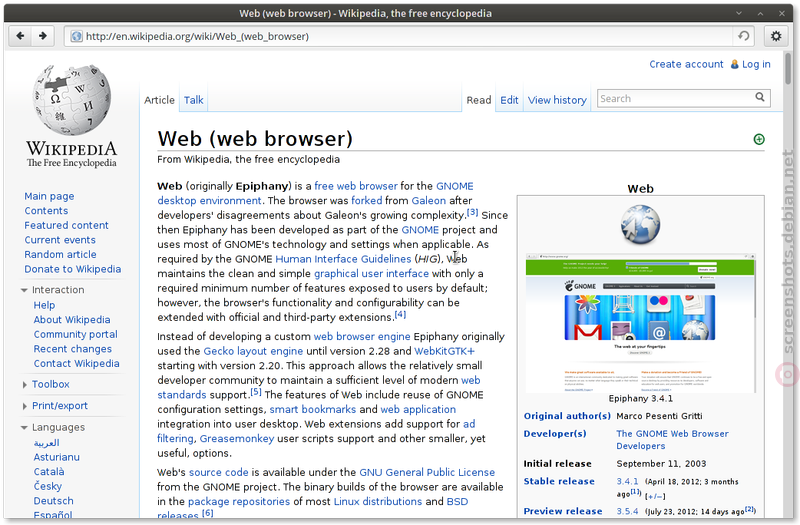Click the browser forward arrow button

pyautogui.click(x=43, y=36)
